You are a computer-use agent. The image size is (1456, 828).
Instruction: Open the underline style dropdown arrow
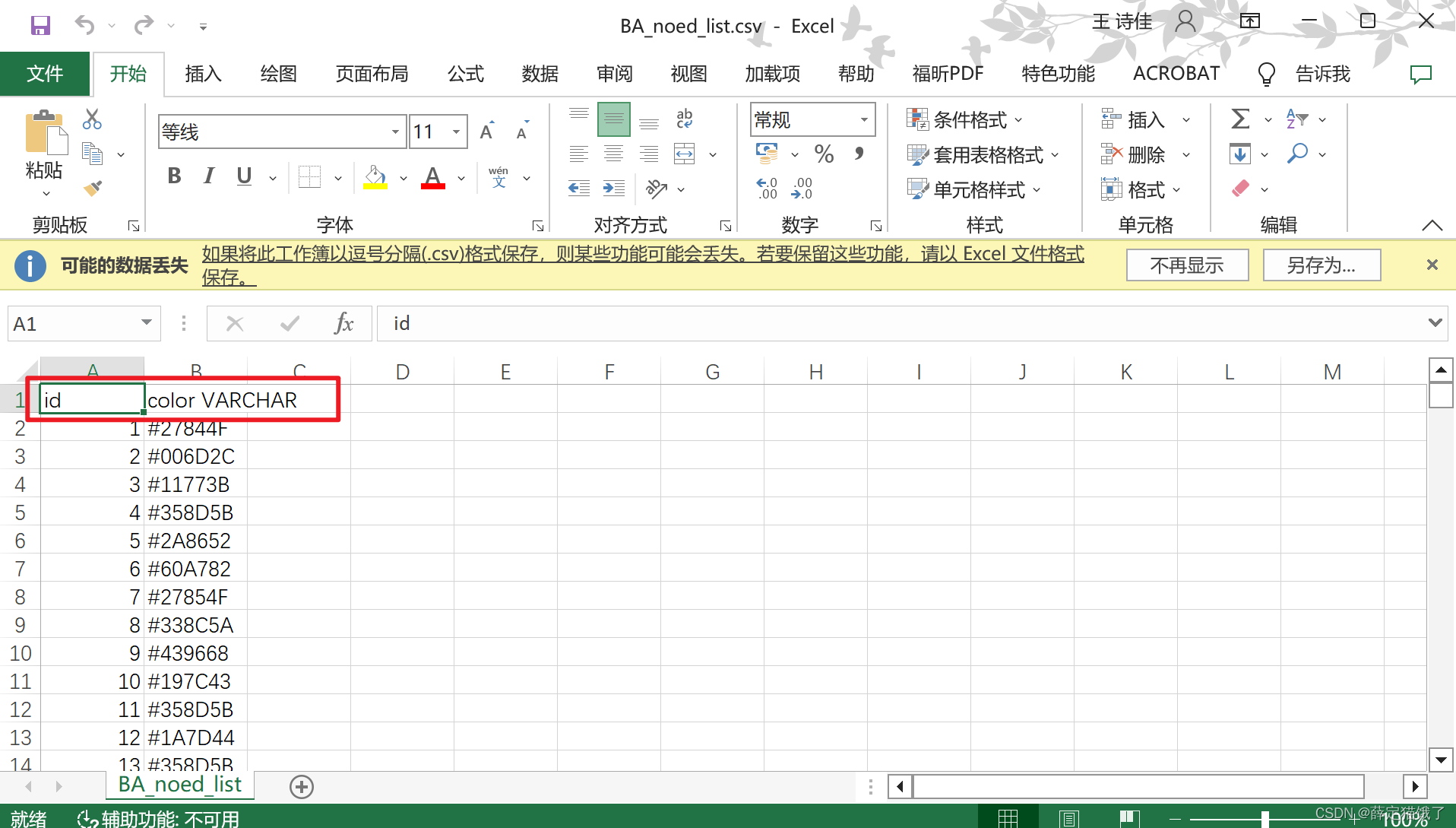[271, 176]
